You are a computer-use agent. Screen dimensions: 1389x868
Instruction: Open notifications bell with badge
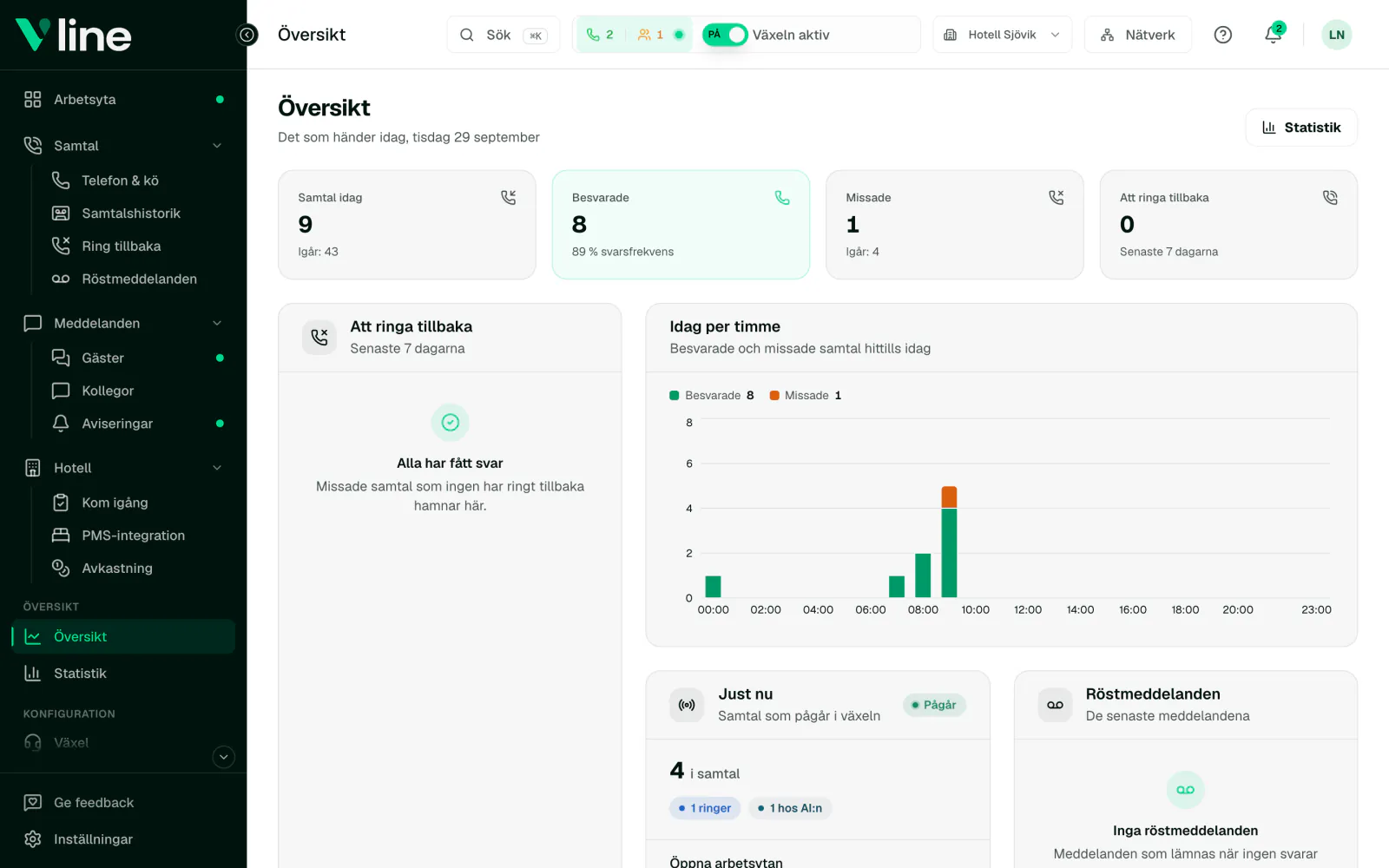1273,35
